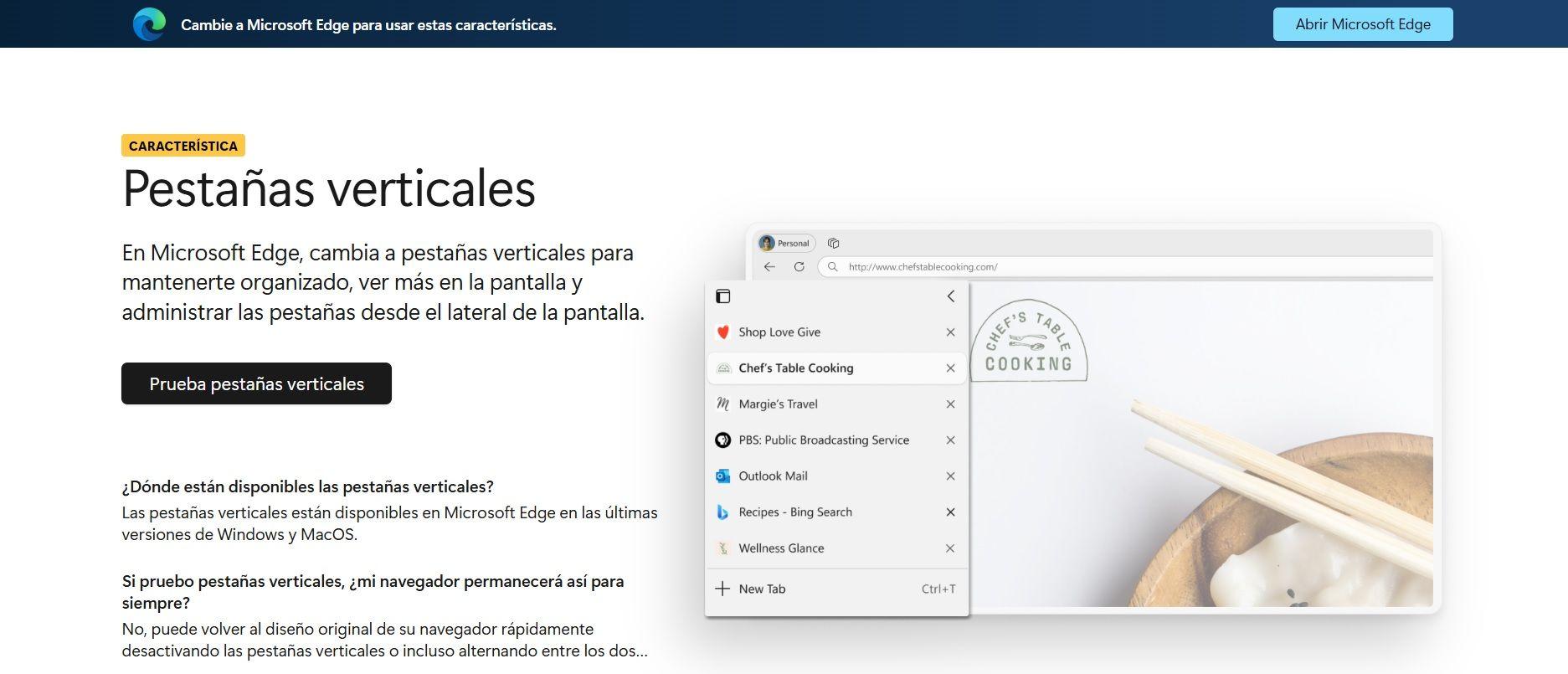Reload page with the mockup refresh icon
Screen dimensions: 1568x674
coord(799,267)
